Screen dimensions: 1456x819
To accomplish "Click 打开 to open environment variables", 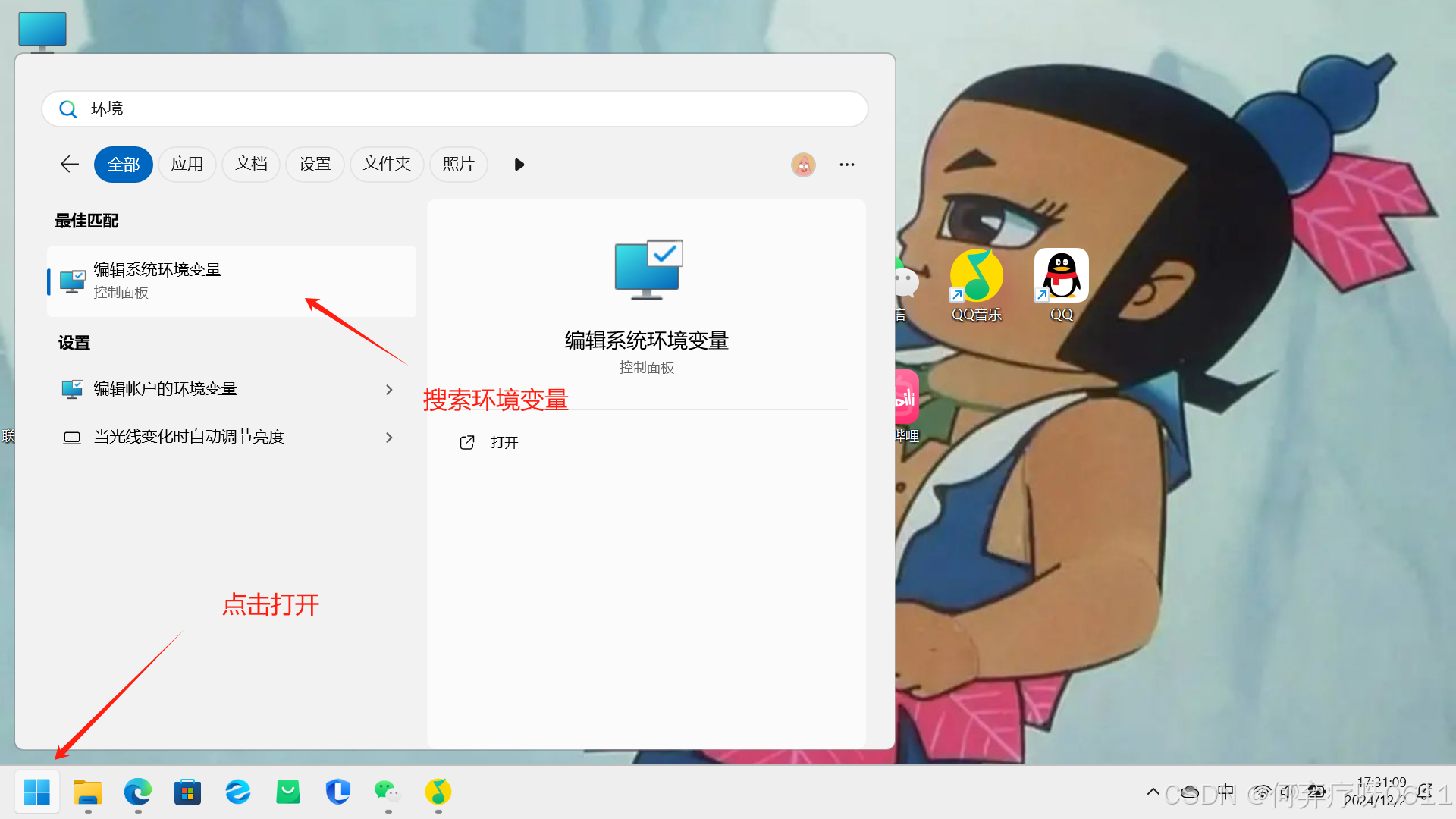I will 504,443.
